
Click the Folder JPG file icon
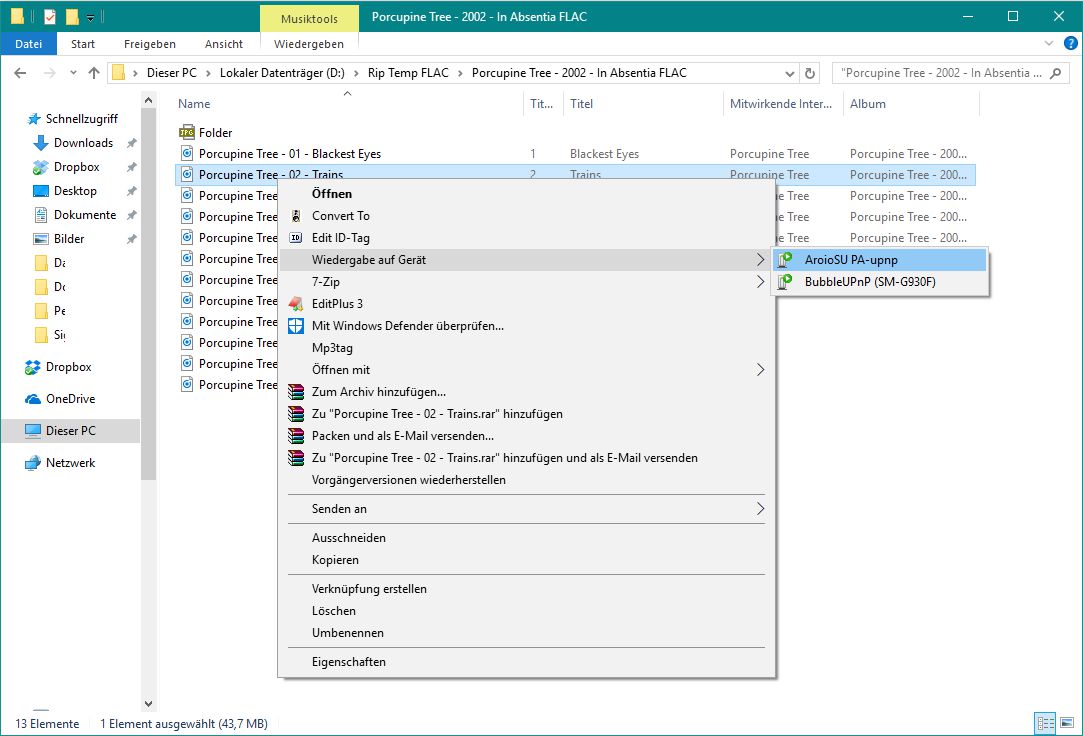186,133
